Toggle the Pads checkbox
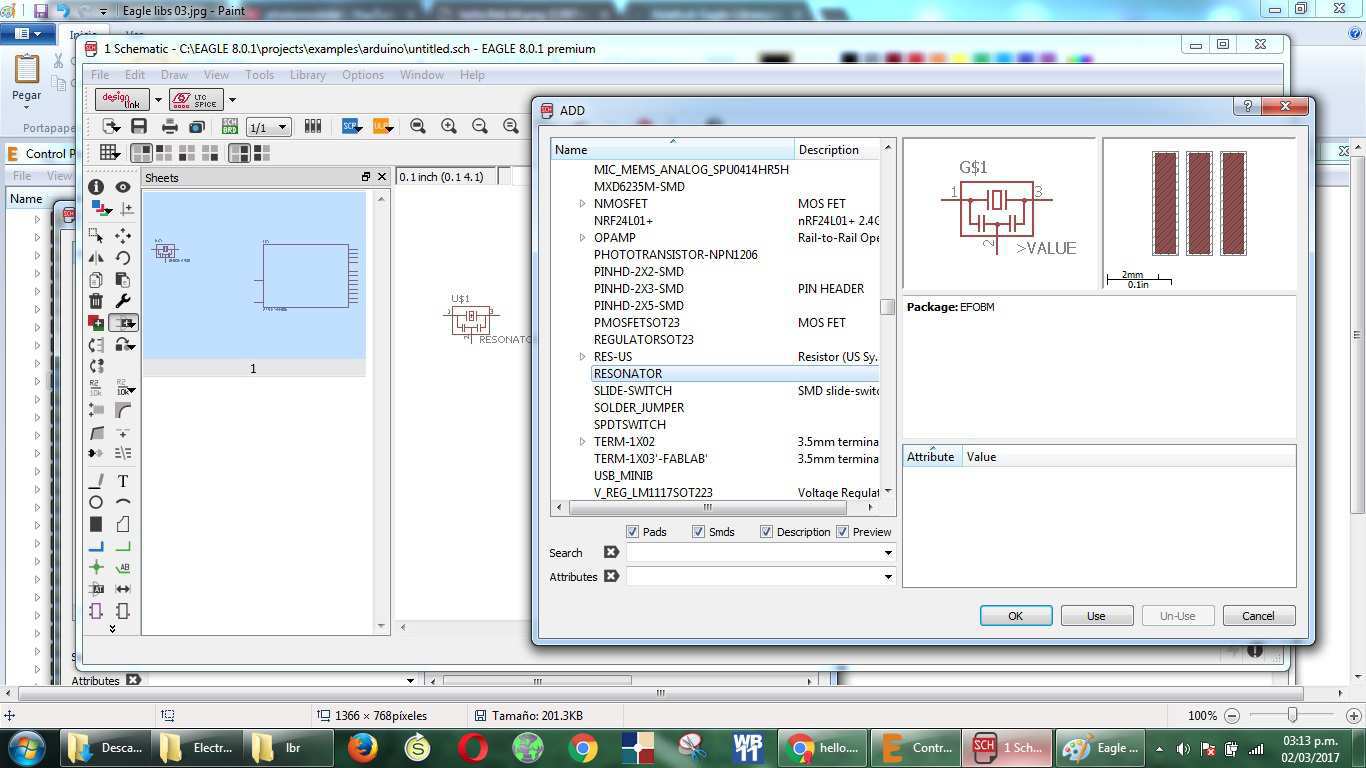The image size is (1366, 768). click(x=632, y=532)
